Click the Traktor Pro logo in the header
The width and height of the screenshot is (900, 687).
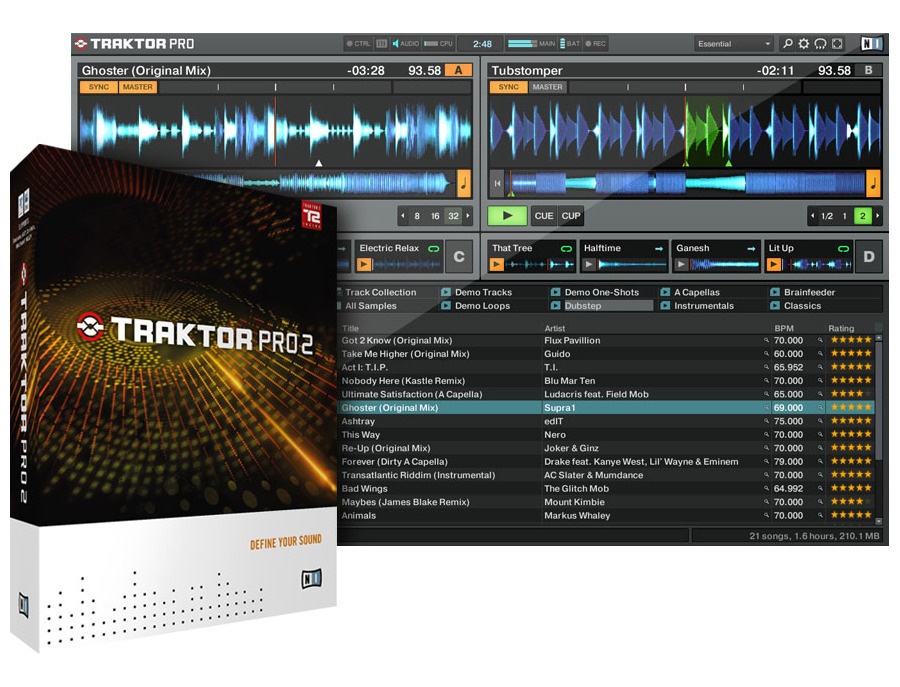[134, 44]
